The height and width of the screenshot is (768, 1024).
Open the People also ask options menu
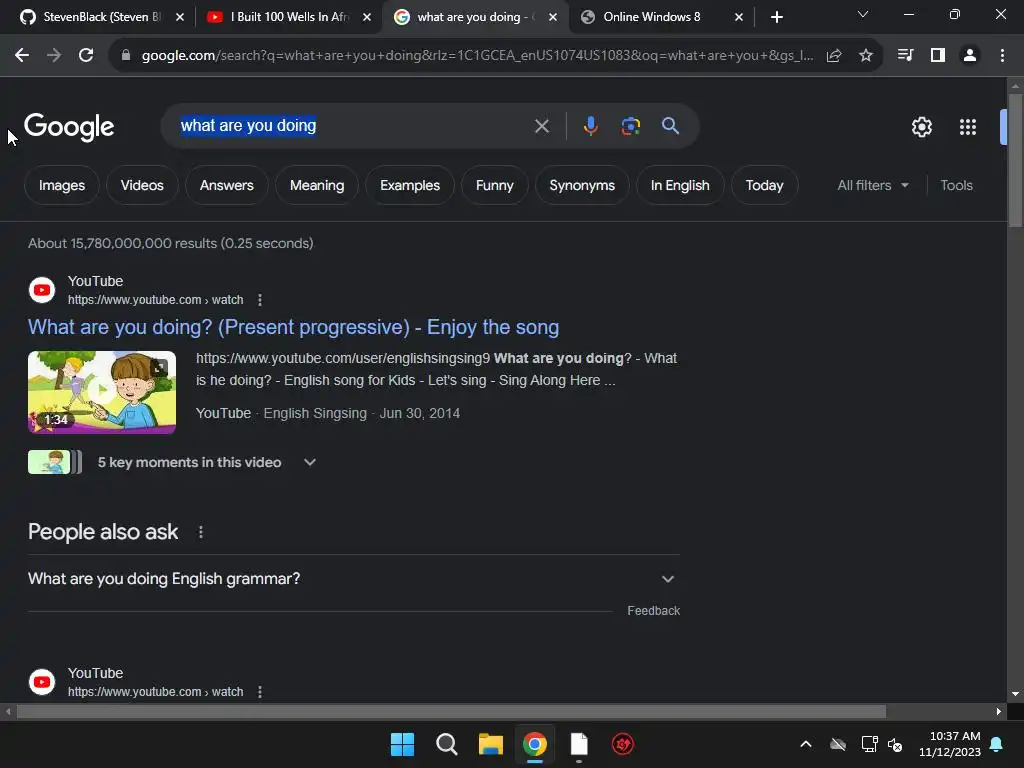click(201, 532)
